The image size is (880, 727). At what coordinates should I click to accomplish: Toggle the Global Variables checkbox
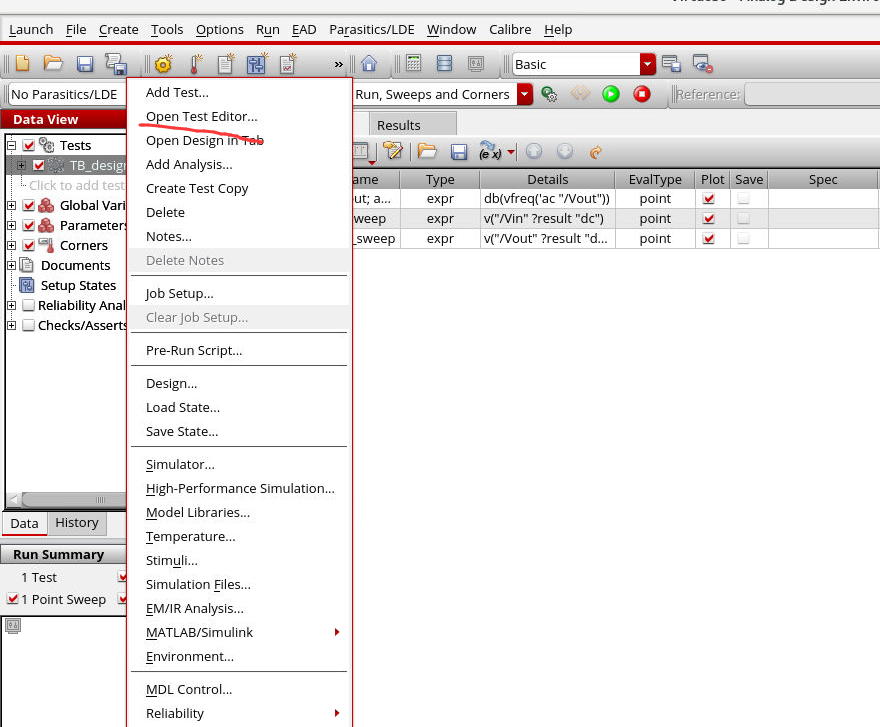(x=29, y=205)
